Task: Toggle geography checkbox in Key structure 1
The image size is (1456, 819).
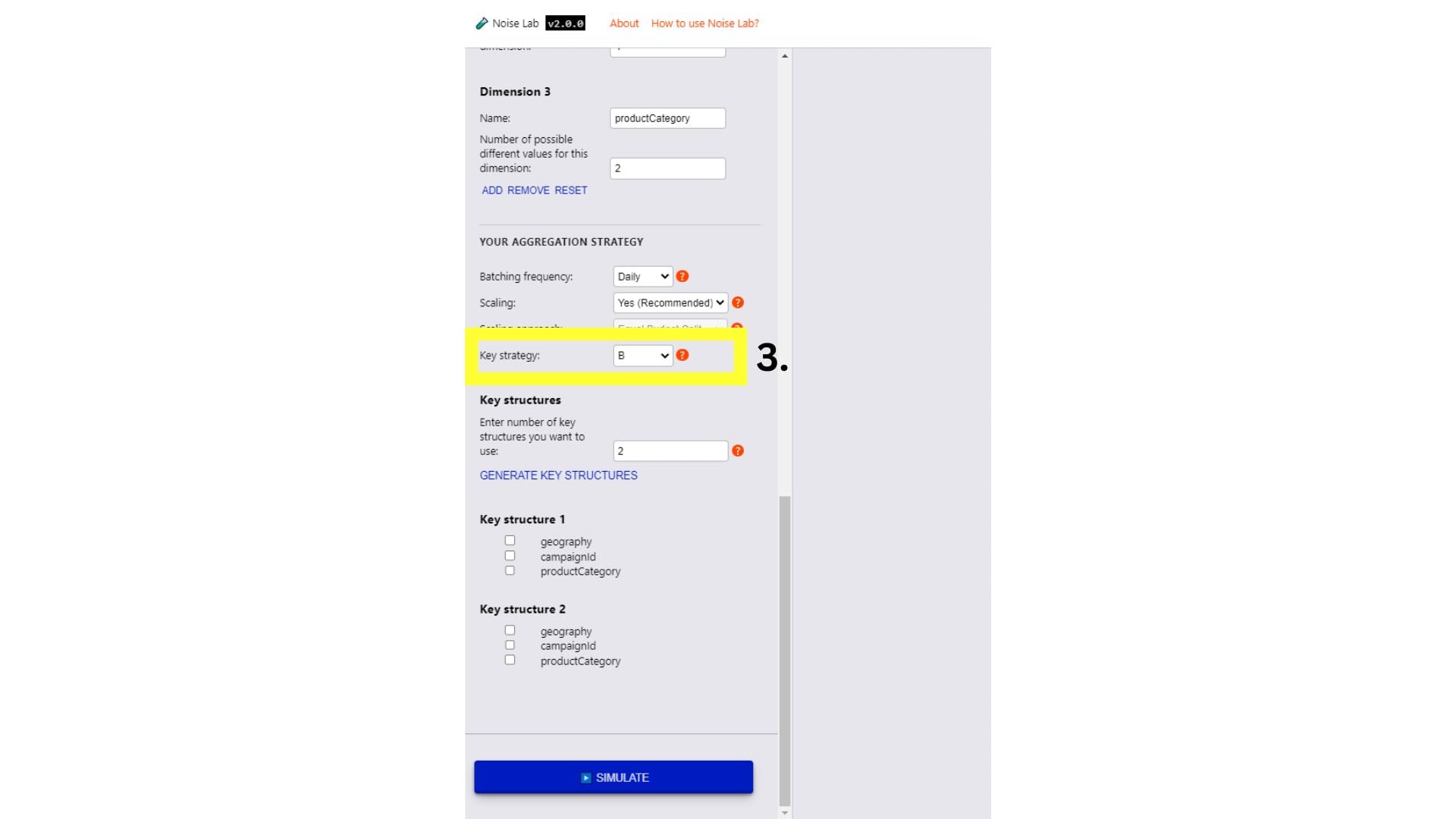Action: pos(509,540)
